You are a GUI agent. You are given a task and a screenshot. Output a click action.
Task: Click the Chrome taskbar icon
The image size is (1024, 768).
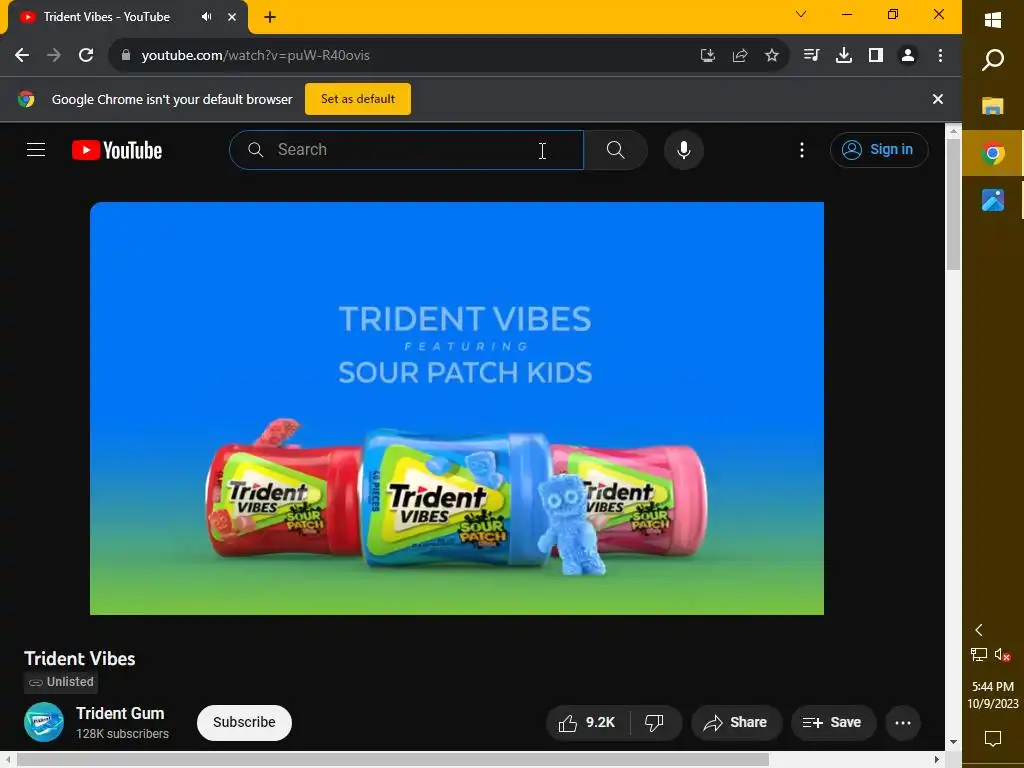(x=993, y=153)
